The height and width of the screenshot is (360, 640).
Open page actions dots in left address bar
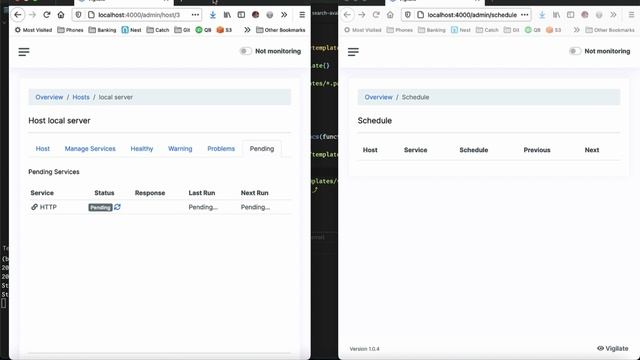196,15
